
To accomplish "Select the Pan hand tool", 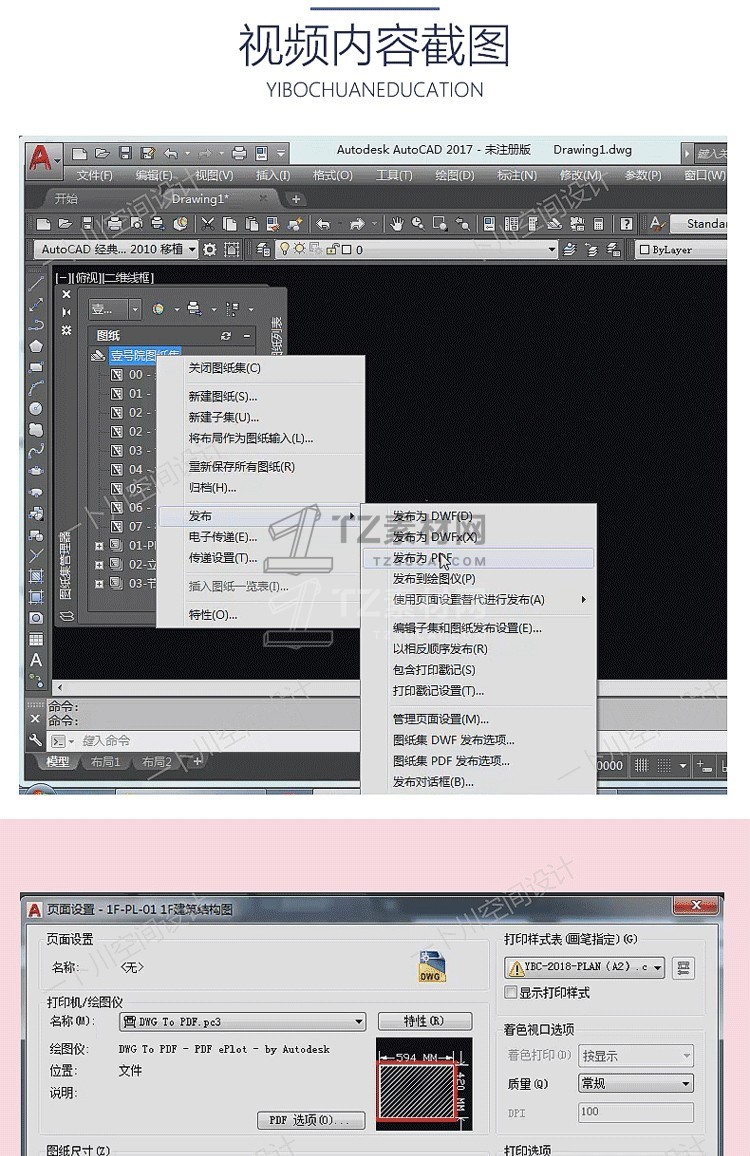I will pos(397,223).
